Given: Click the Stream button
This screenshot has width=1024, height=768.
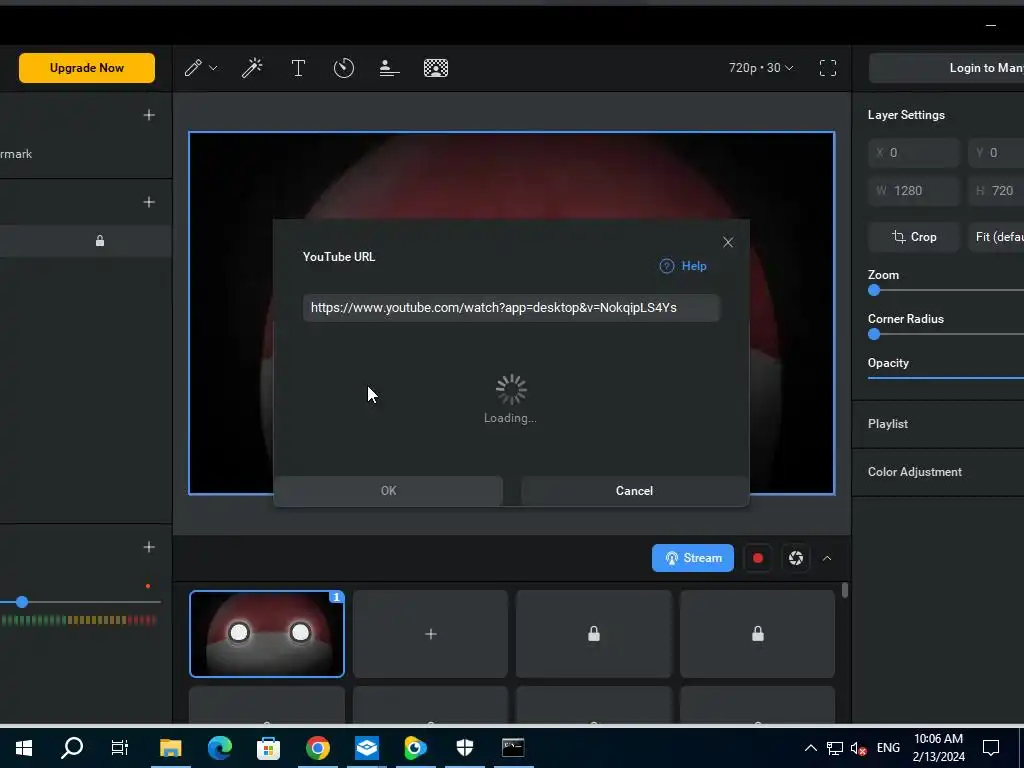Looking at the screenshot, I should click(x=693, y=558).
